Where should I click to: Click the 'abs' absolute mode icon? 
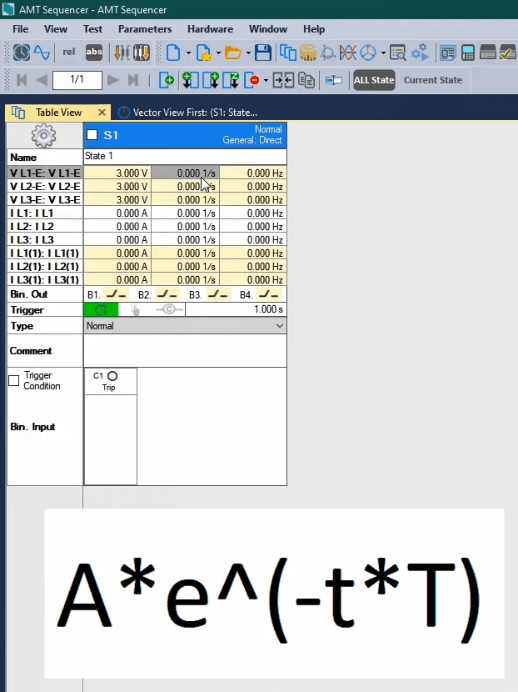click(x=94, y=53)
